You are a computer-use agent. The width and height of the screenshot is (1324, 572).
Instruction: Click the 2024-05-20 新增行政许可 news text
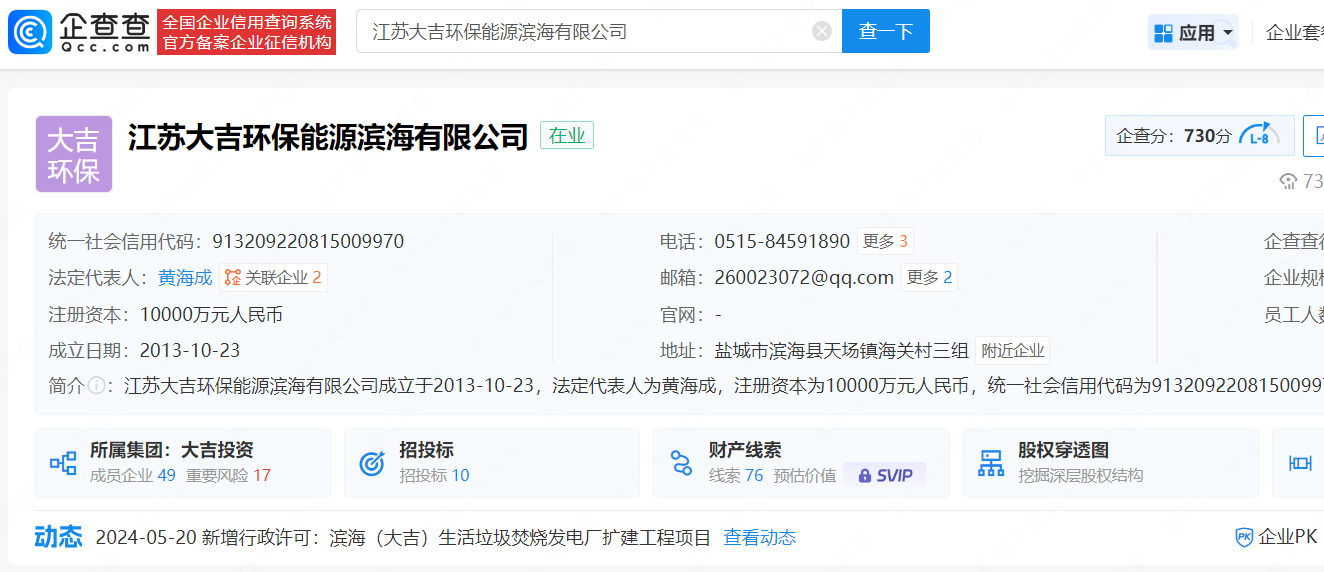tap(403, 538)
